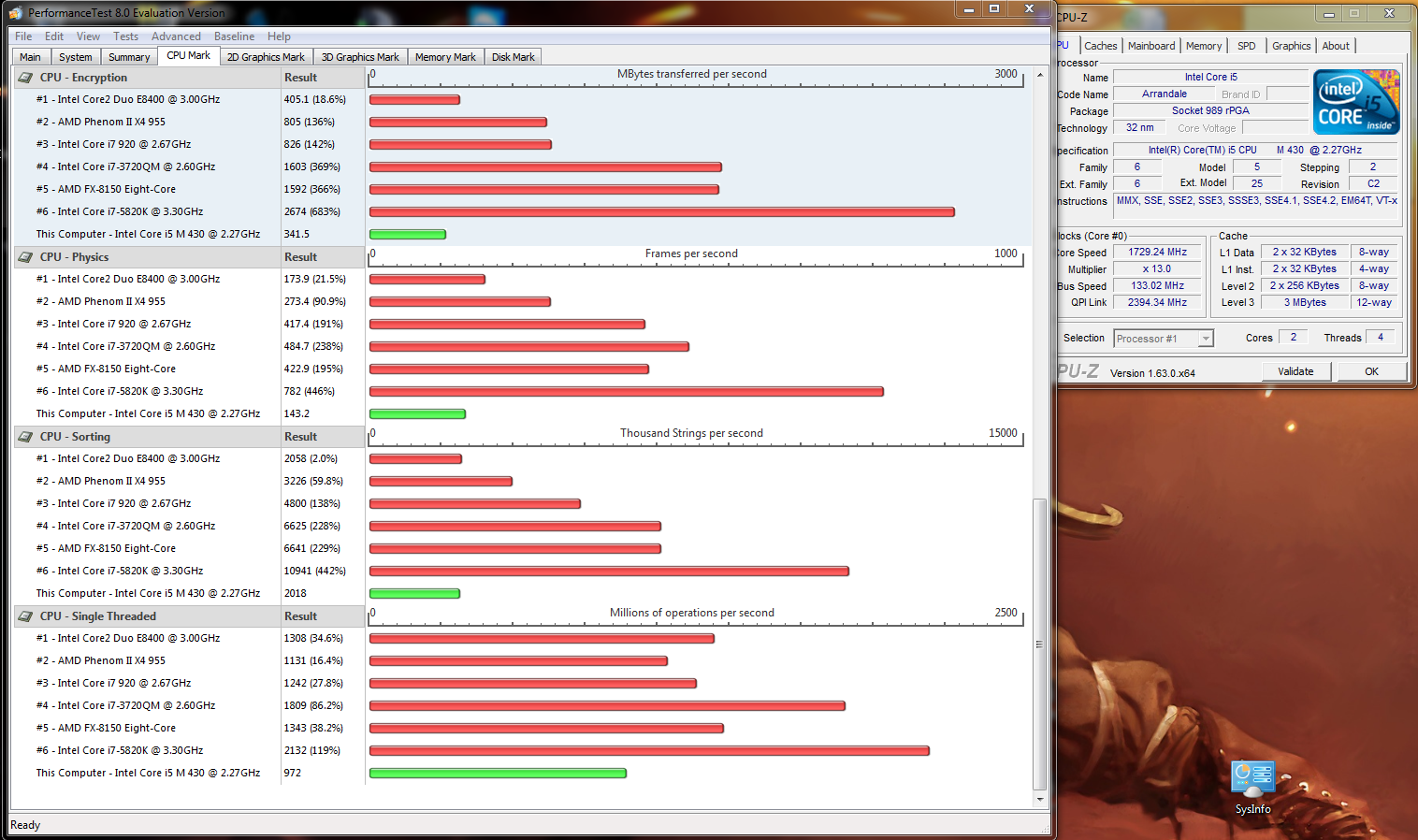Screen dimensions: 1418x840
Task: Click the Result column header under Encryption
Action: [x=323, y=78]
